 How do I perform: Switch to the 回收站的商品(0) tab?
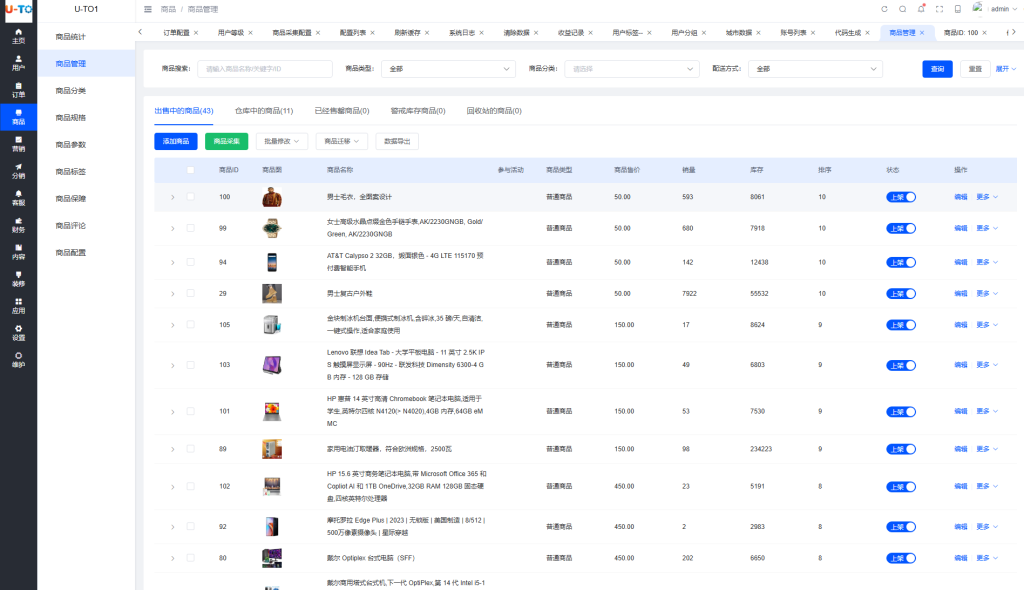tap(494, 111)
